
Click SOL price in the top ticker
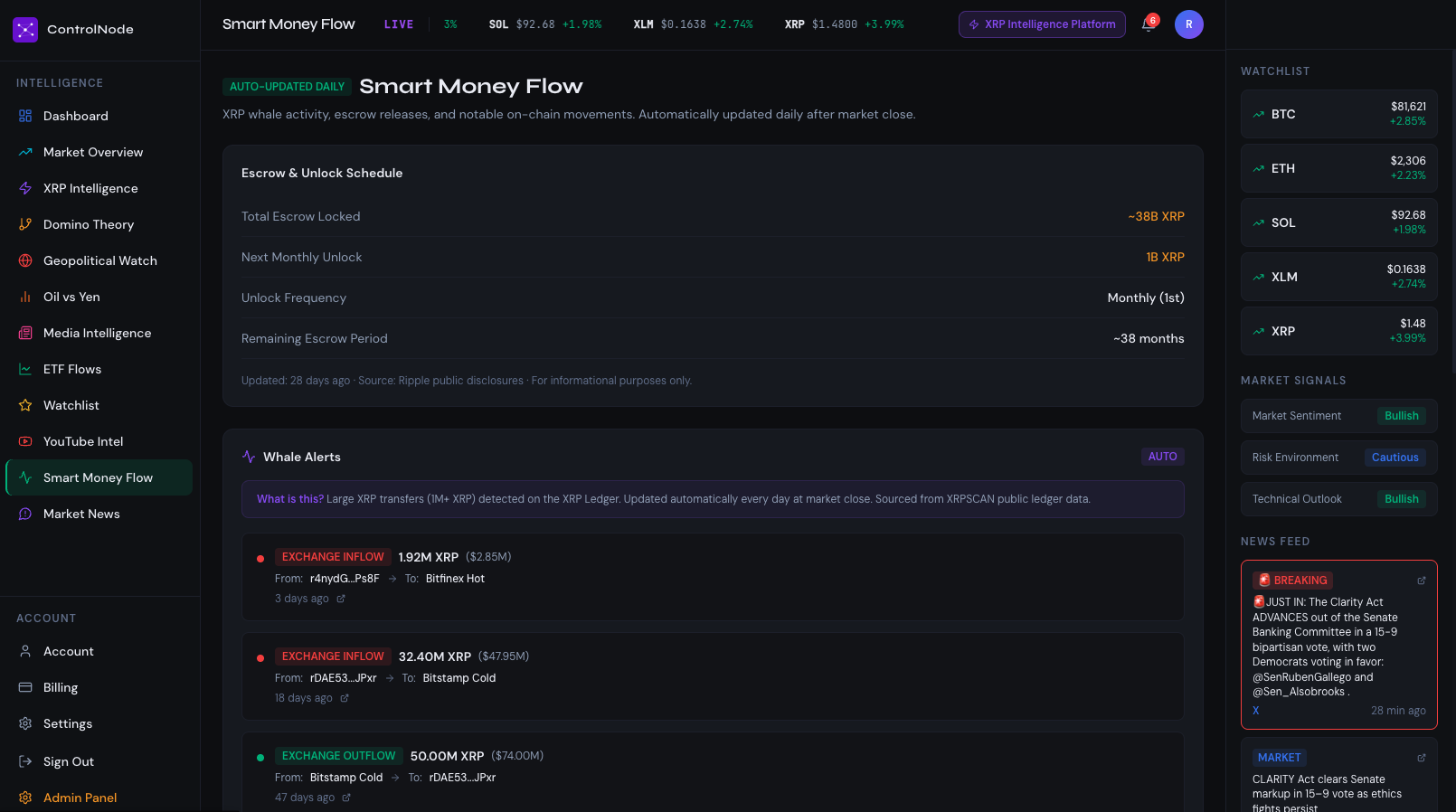click(535, 24)
